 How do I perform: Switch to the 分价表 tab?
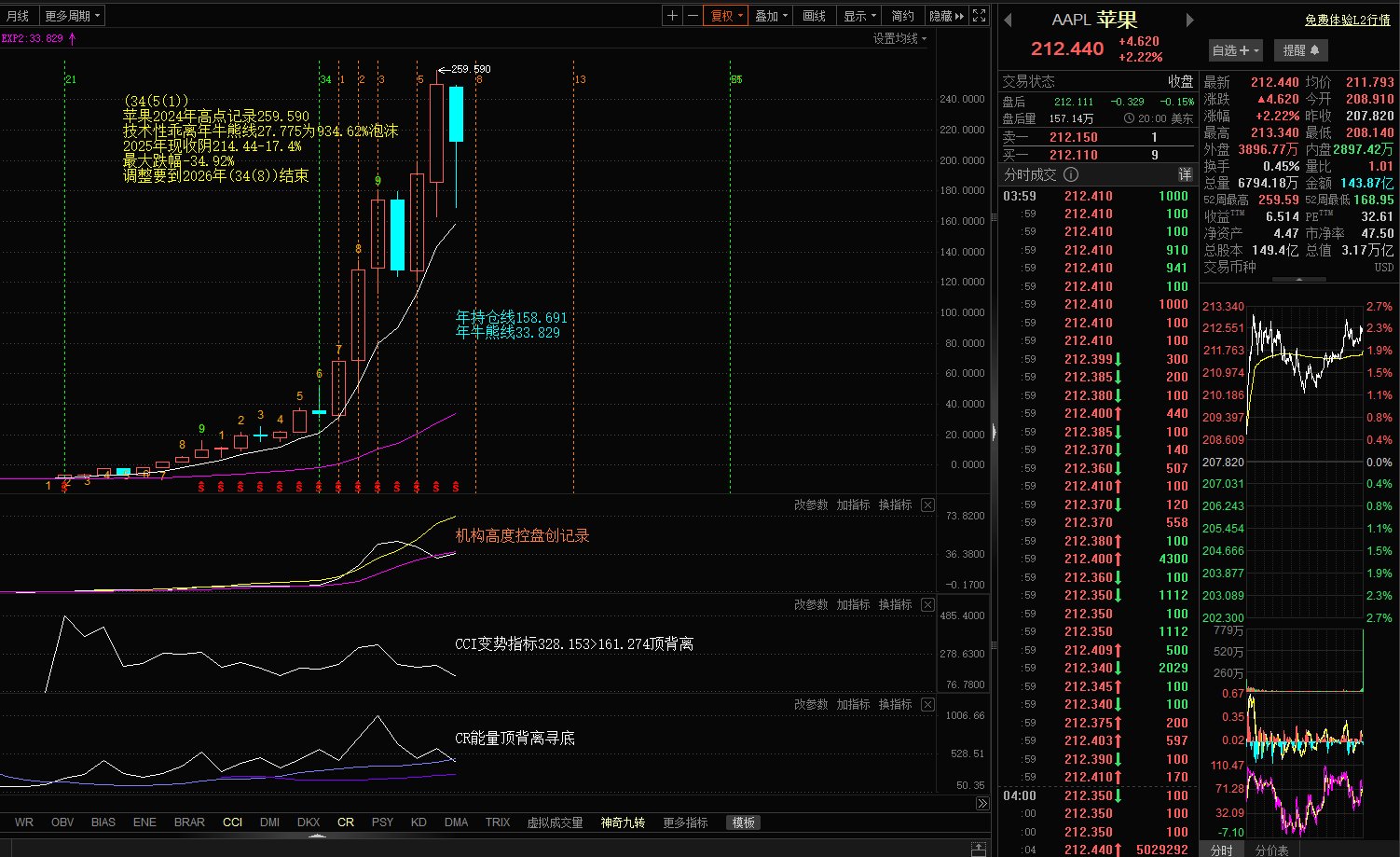(x=1271, y=850)
